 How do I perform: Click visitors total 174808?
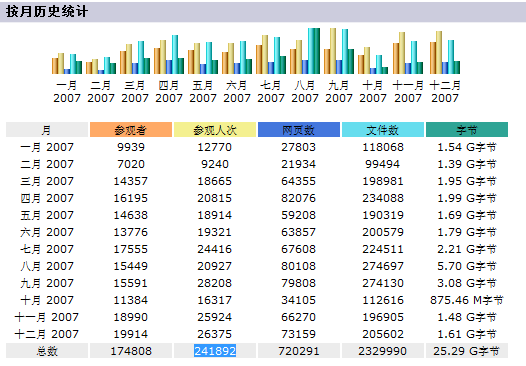click(x=131, y=351)
